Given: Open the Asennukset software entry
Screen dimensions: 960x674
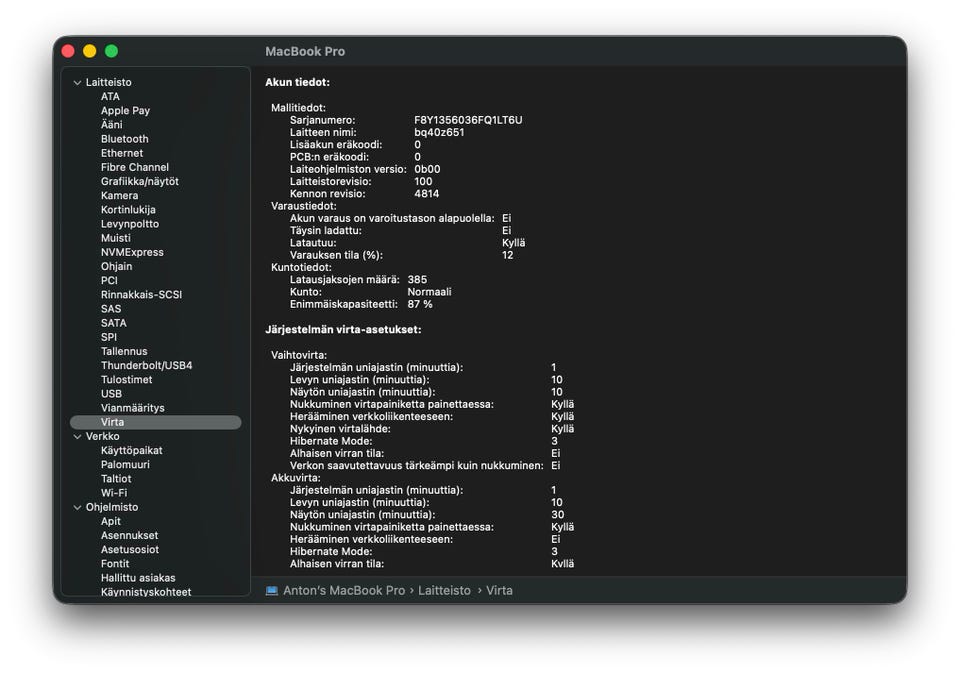Looking at the screenshot, I should point(129,536).
